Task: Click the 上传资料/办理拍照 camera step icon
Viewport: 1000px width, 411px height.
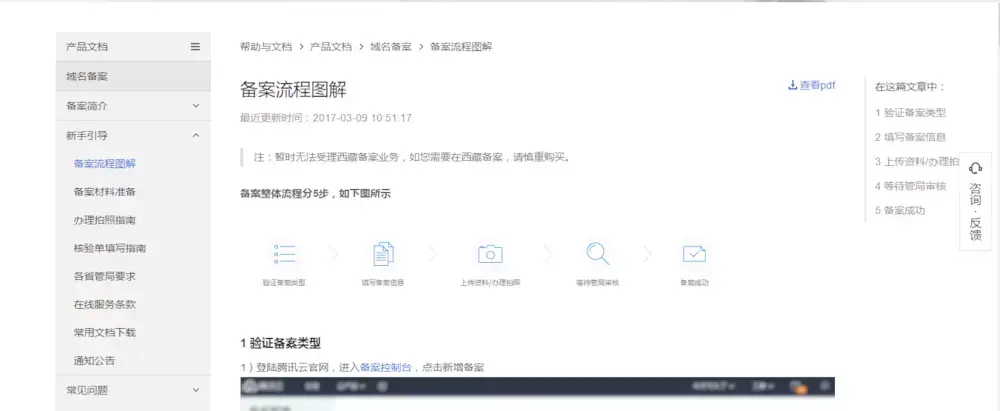Action: coord(490,254)
